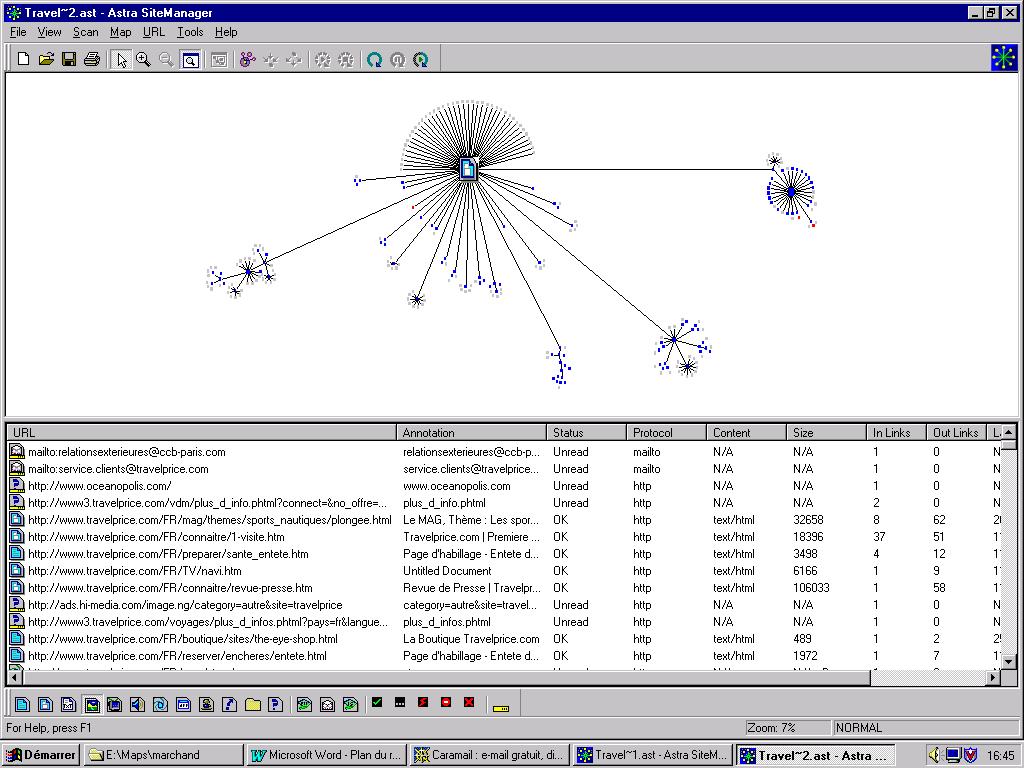This screenshot has width=1024, height=768.
Task: Open the Scan menu
Action: 86,32
